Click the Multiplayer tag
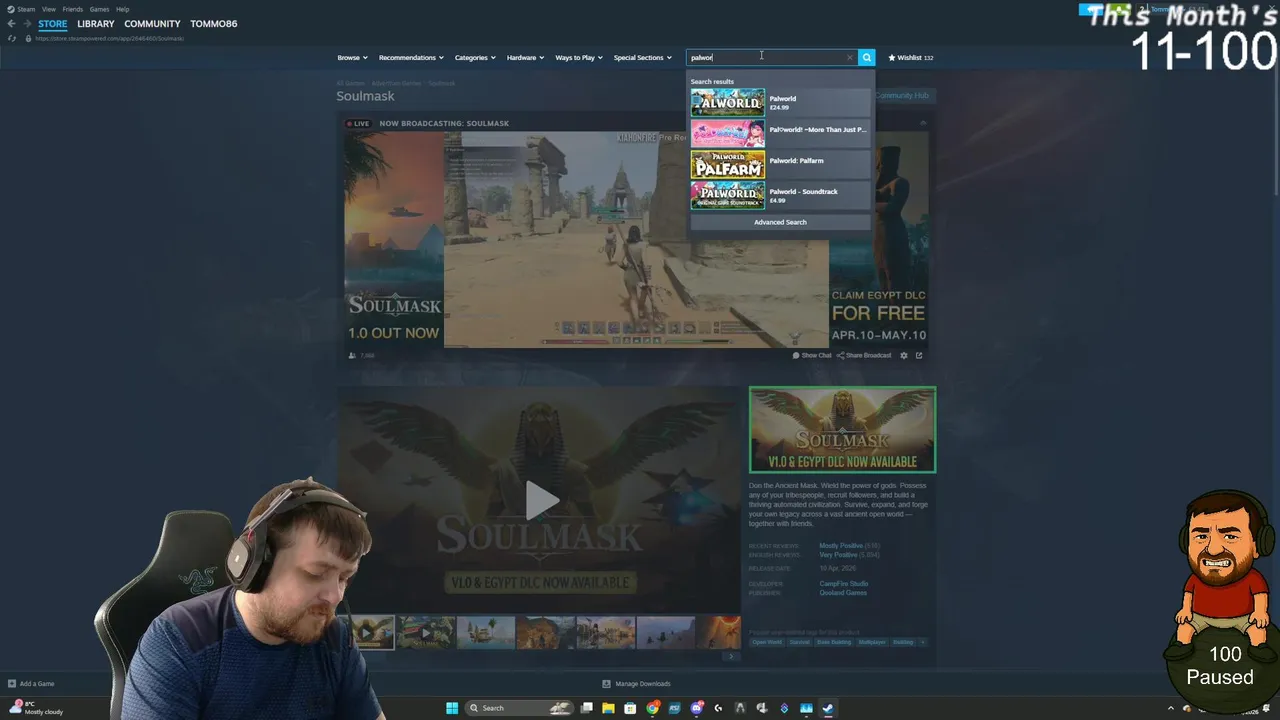The height and width of the screenshot is (720, 1280). click(x=872, y=642)
